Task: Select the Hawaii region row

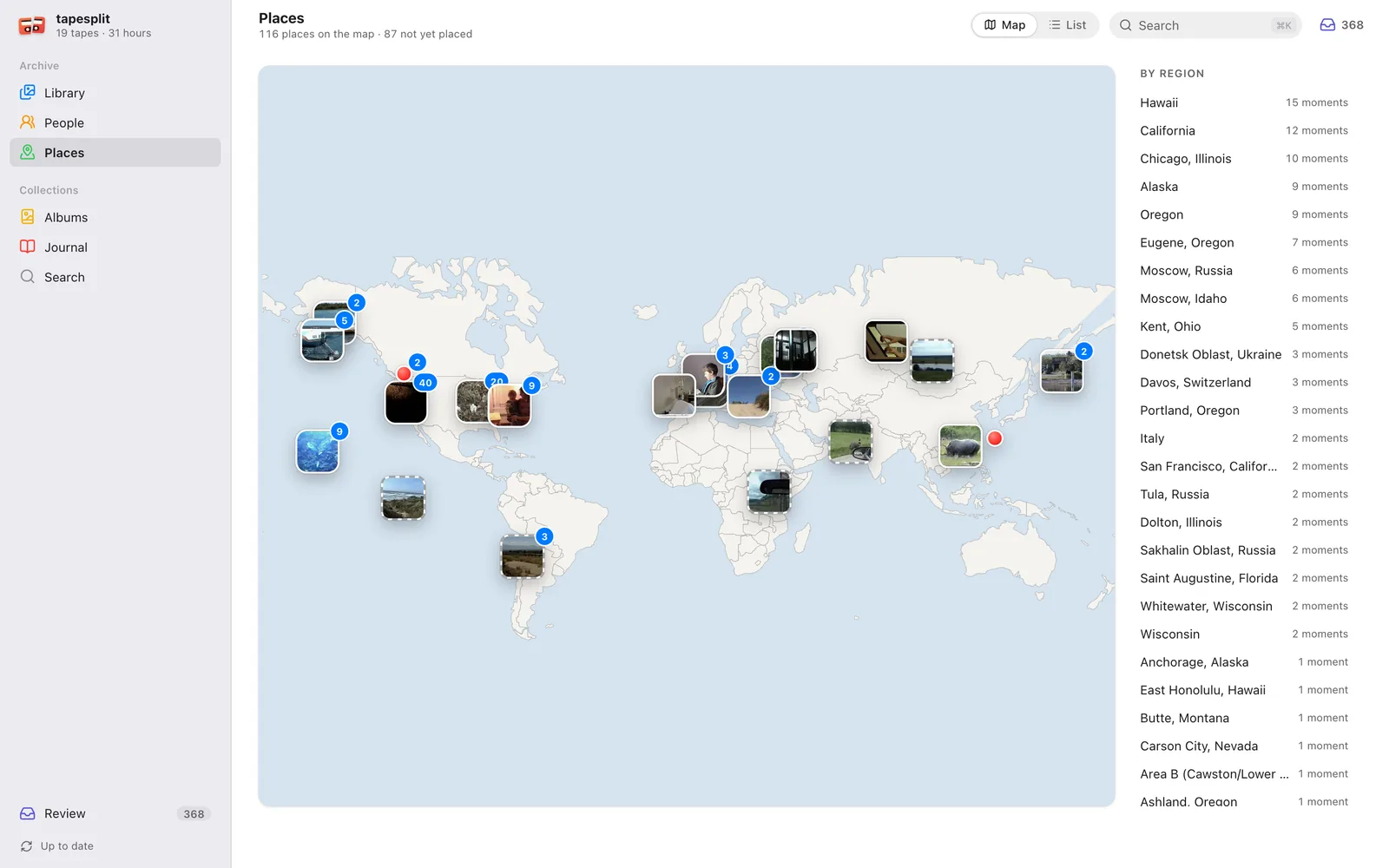Action: (x=1244, y=102)
